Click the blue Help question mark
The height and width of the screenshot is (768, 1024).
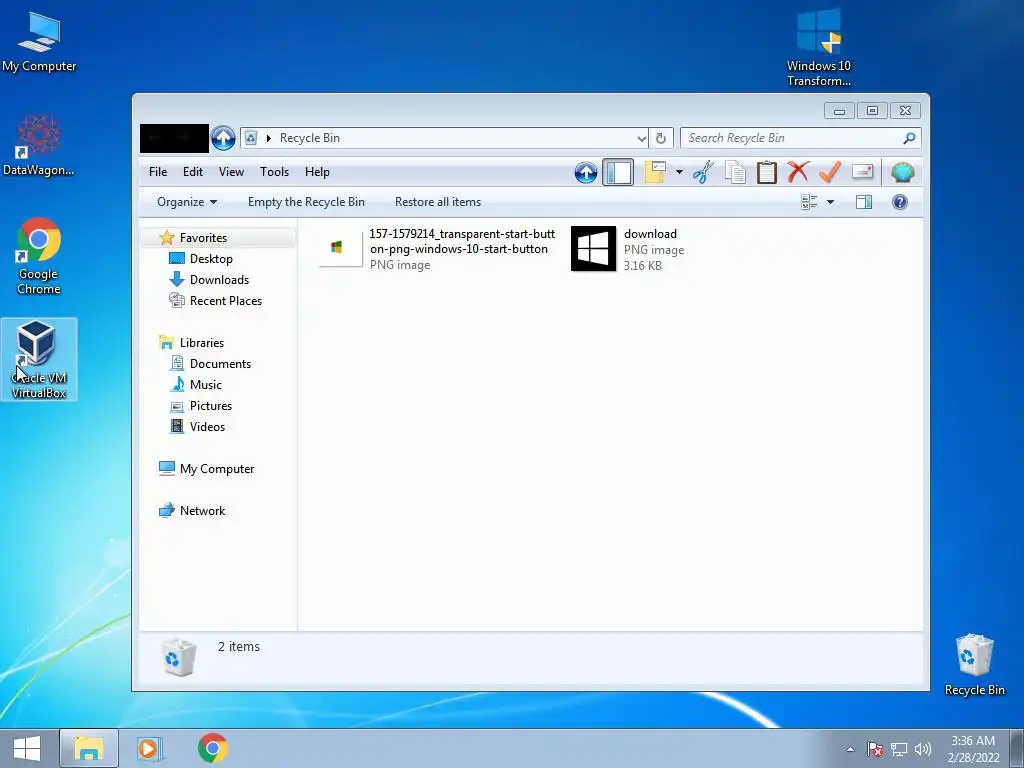(899, 202)
